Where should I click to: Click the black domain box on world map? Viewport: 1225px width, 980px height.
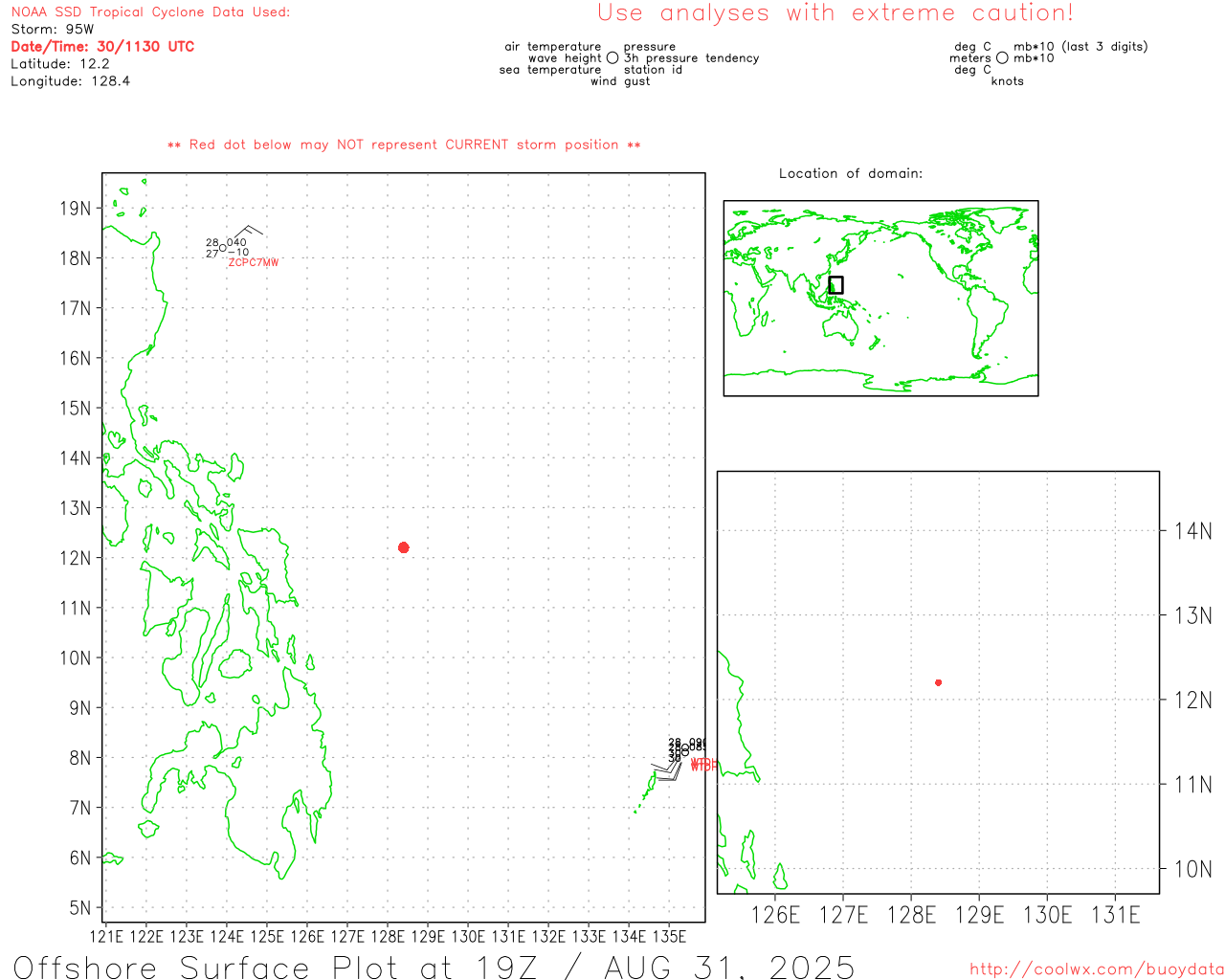click(835, 285)
